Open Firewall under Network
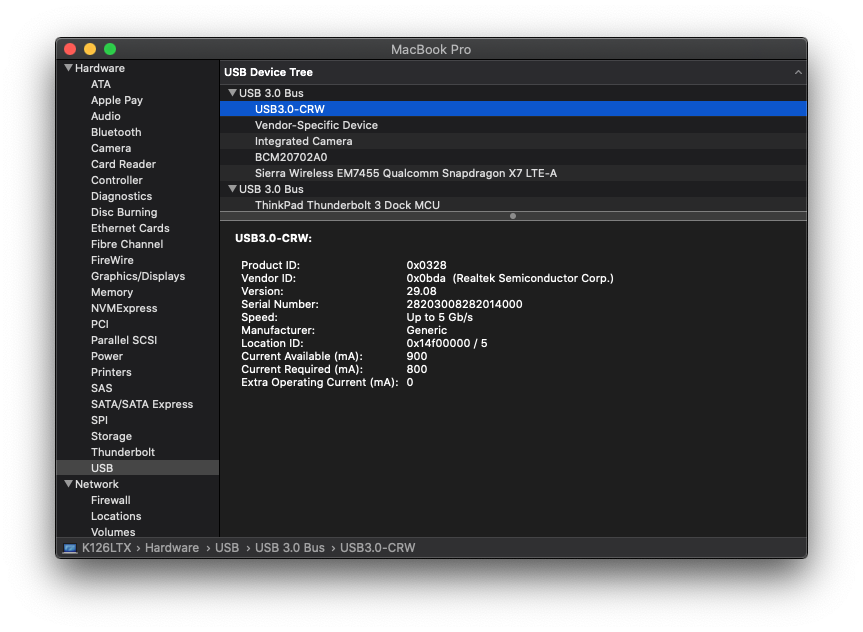The image size is (863, 632). [111, 500]
